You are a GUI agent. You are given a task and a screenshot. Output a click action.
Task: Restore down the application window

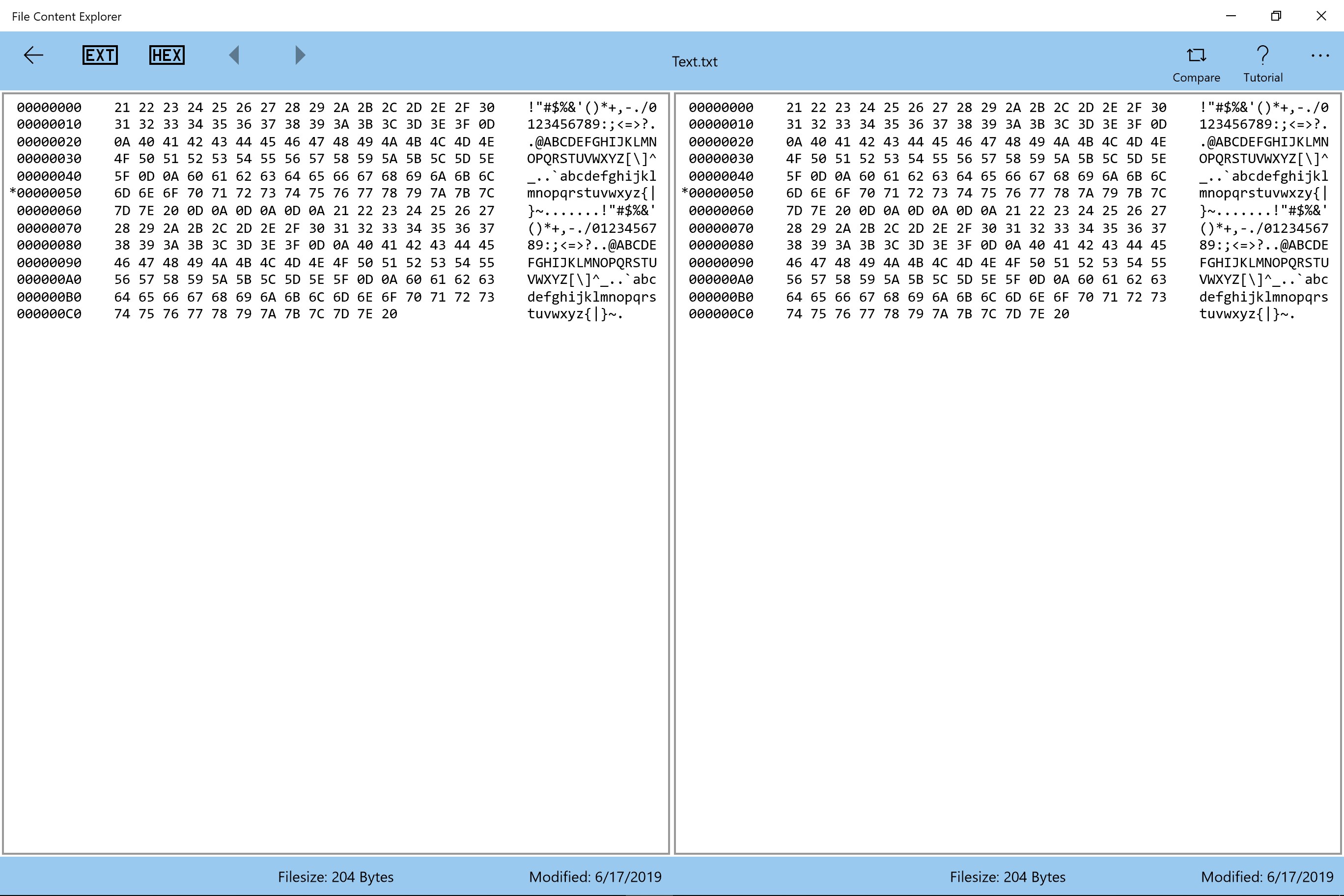(x=1276, y=16)
